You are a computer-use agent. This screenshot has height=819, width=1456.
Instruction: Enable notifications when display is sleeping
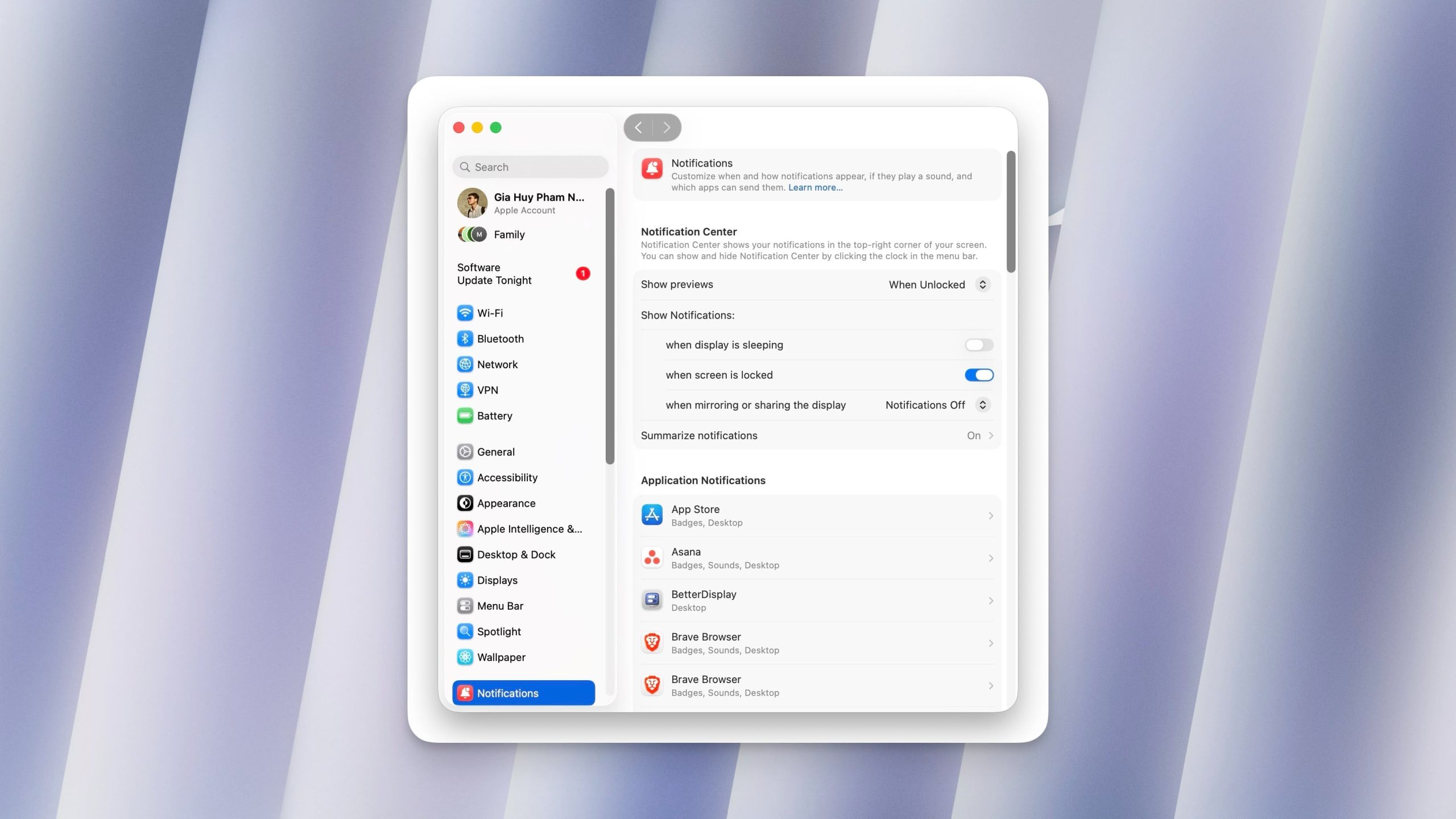click(x=978, y=345)
